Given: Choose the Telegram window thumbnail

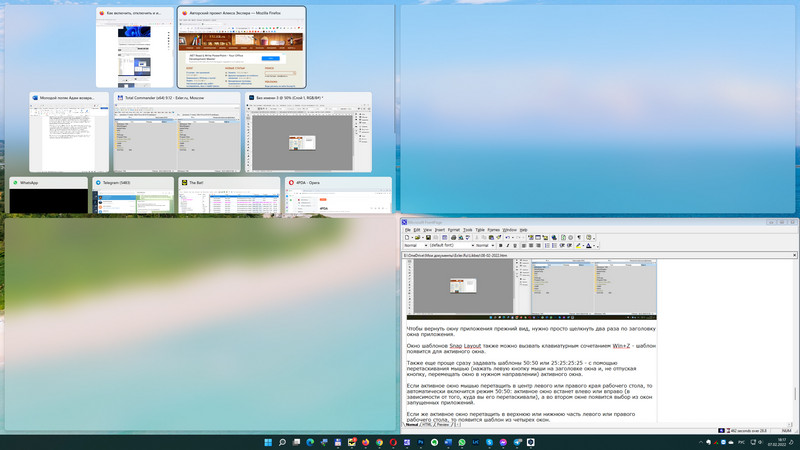Looking at the screenshot, I should [x=129, y=197].
